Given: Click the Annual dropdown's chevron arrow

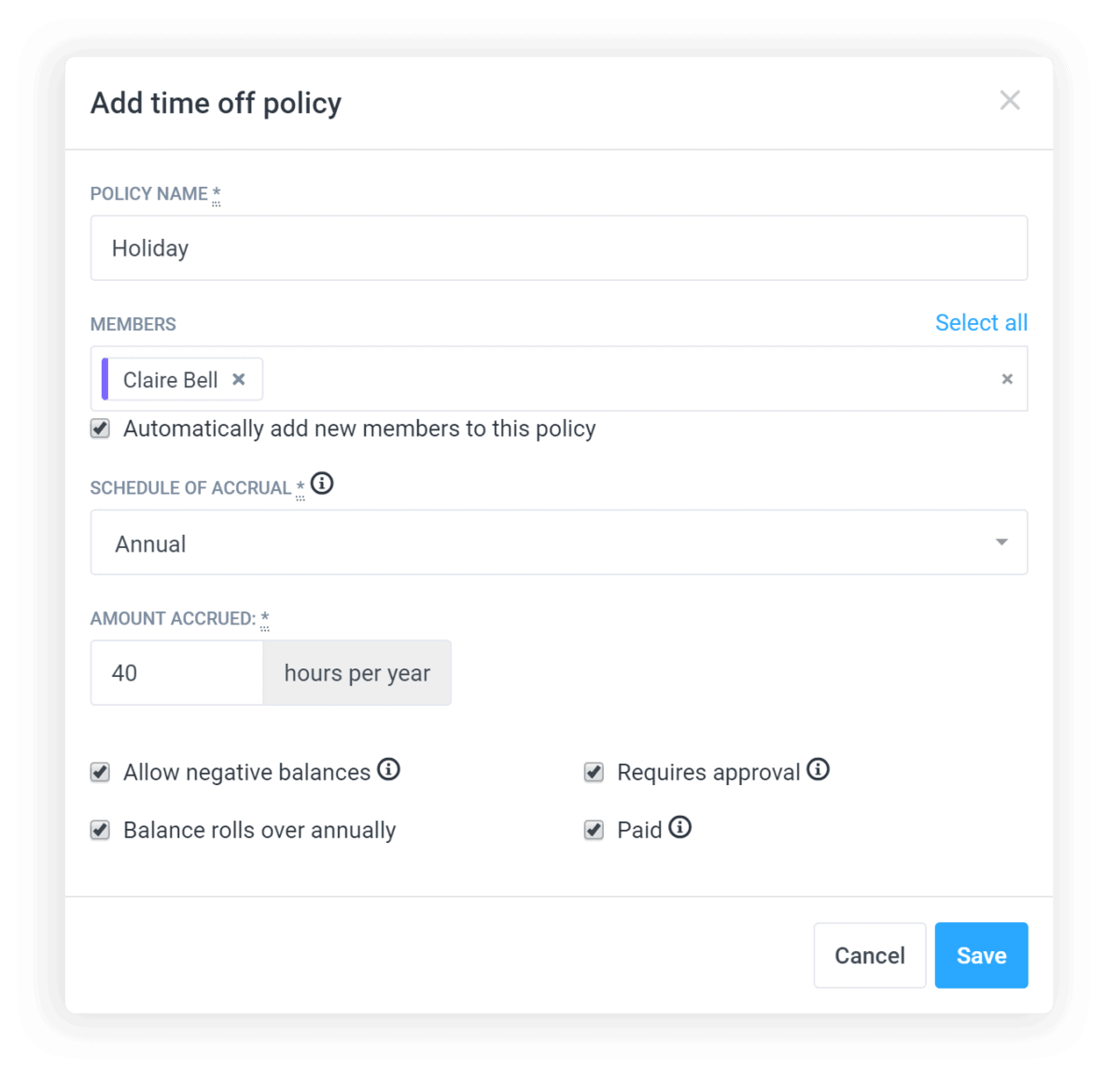Looking at the screenshot, I should pyautogui.click(x=1001, y=542).
